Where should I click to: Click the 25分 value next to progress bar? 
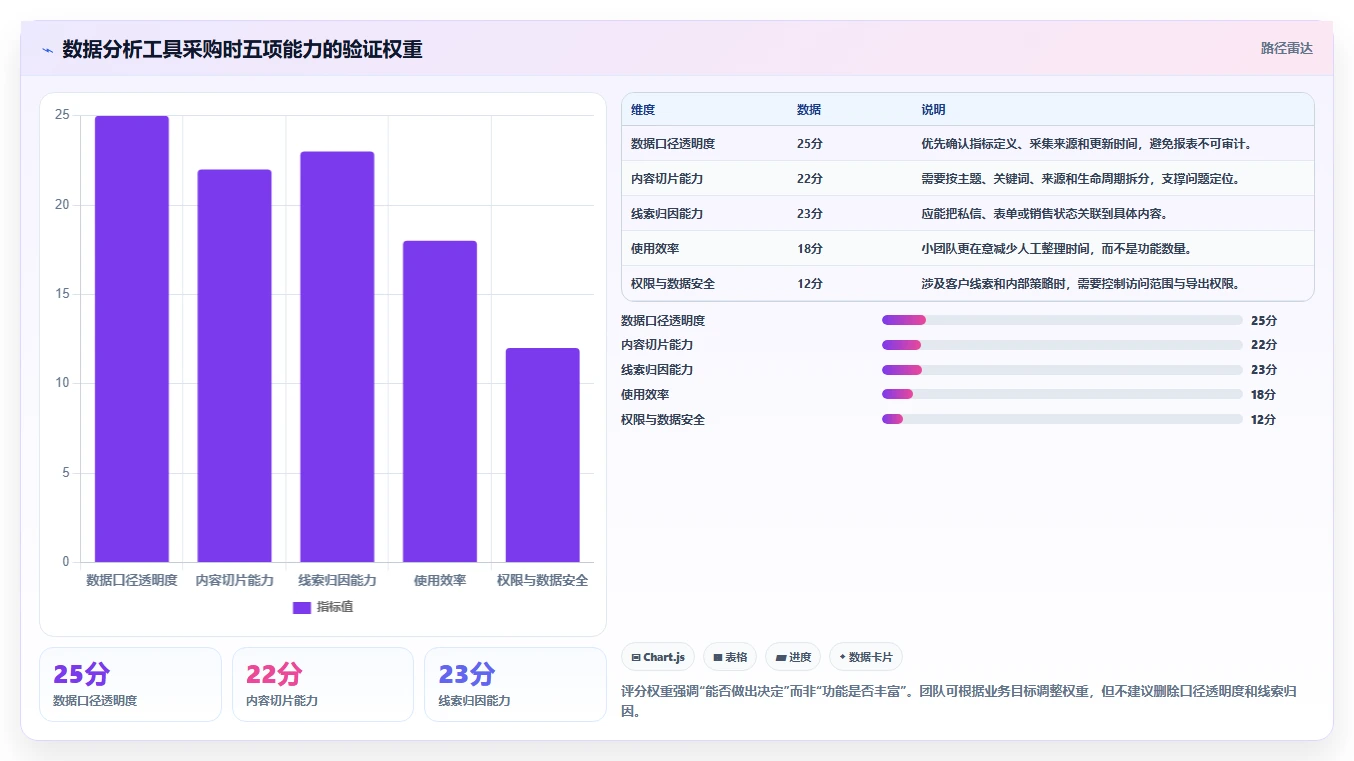point(1264,320)
